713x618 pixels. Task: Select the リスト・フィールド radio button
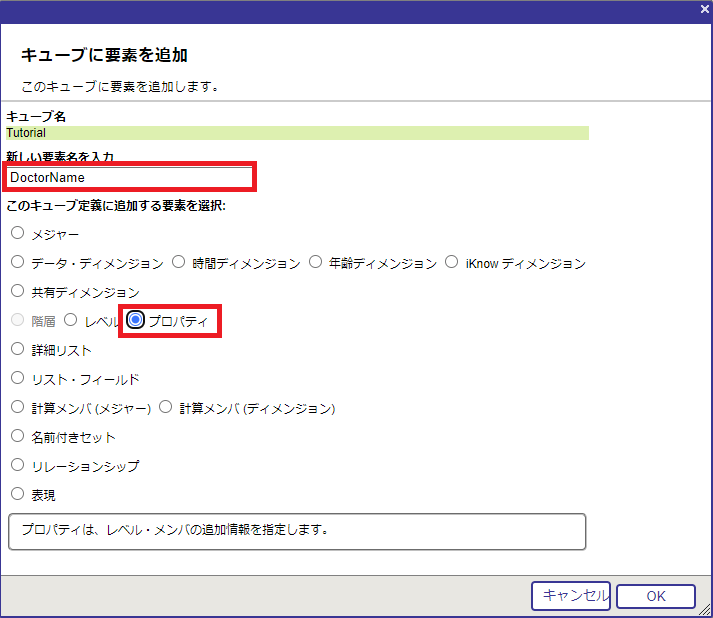pos(17,378)
